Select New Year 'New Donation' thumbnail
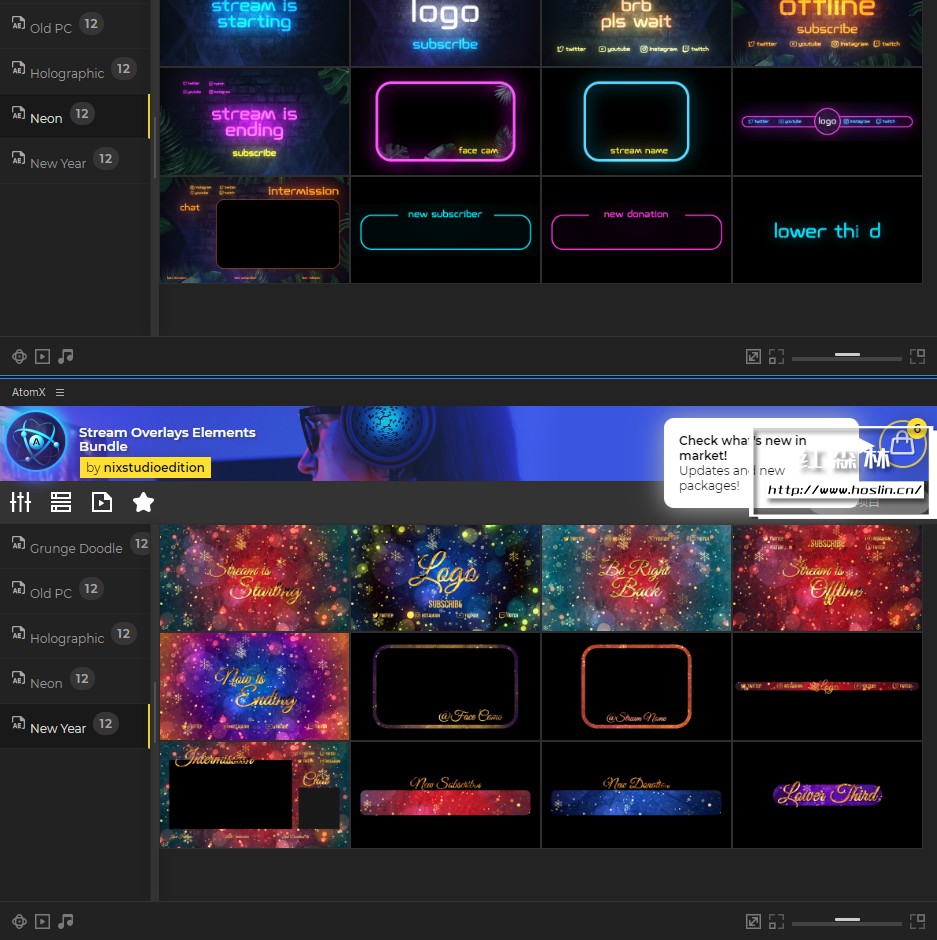Image resolution: width=937 pixels, height=940 pixels. [636, 795]
